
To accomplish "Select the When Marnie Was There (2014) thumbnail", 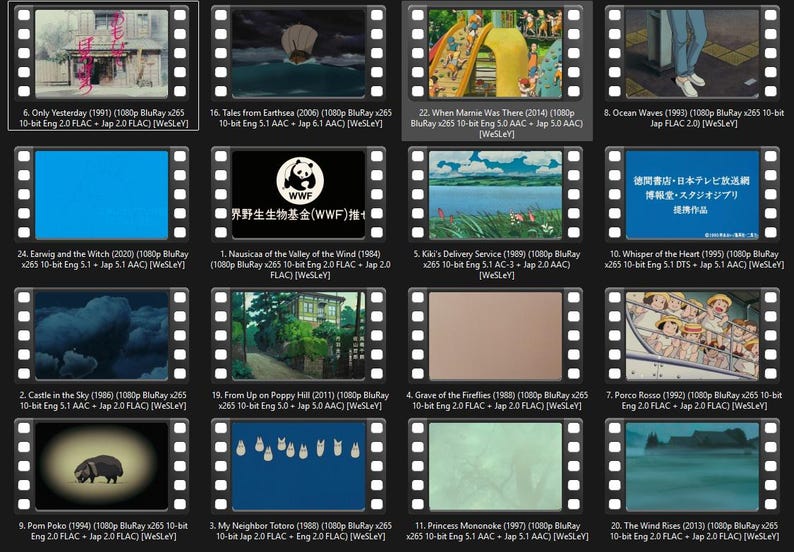I will pos(495,53).
